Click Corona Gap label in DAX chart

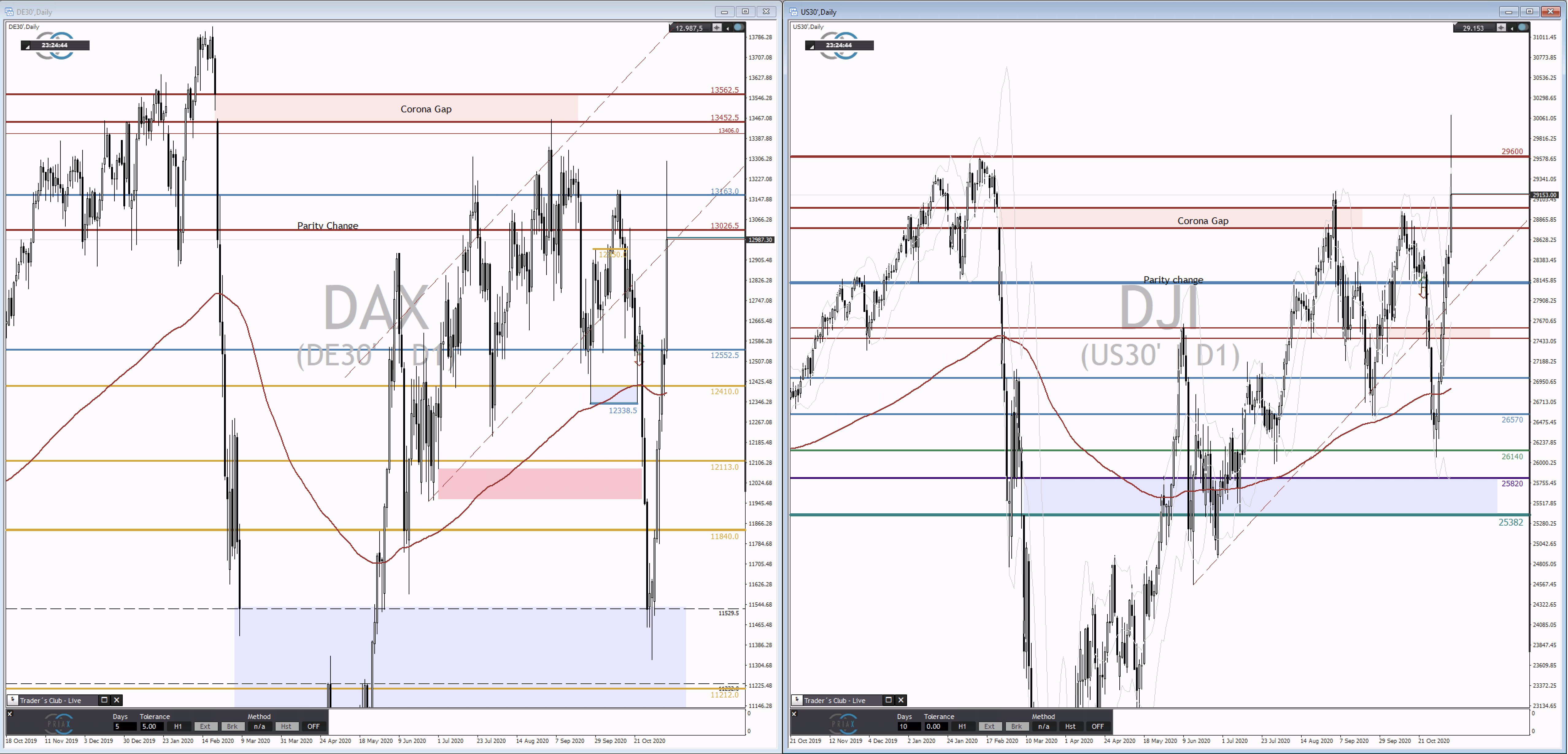426,109
